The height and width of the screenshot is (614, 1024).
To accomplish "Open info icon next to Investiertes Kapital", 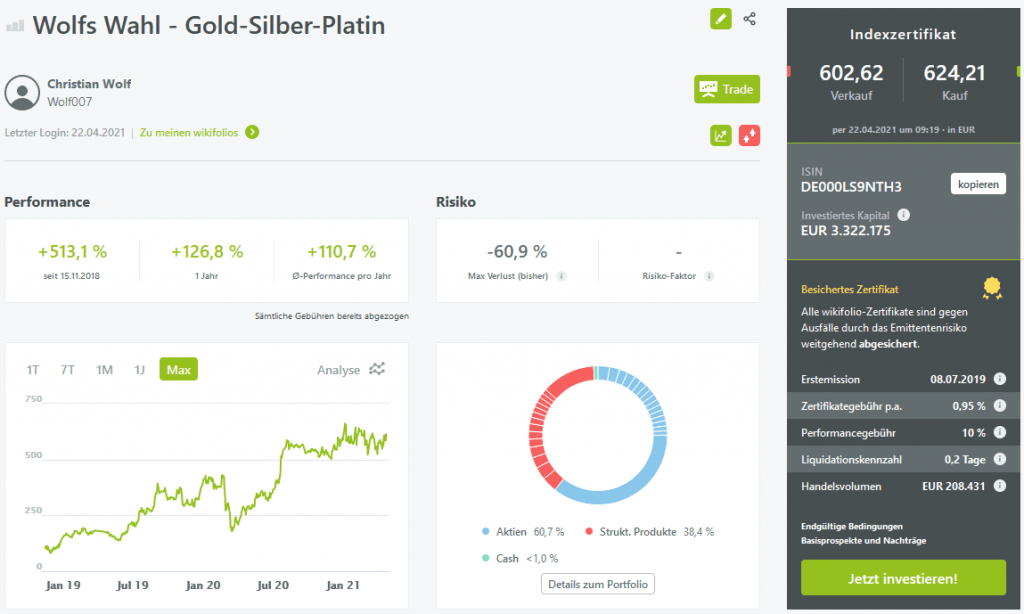I will tap(903, 215).
